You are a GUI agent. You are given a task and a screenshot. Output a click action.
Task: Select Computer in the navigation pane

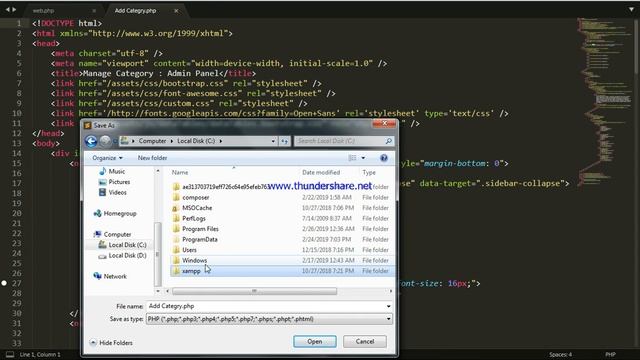pos(117,234)
